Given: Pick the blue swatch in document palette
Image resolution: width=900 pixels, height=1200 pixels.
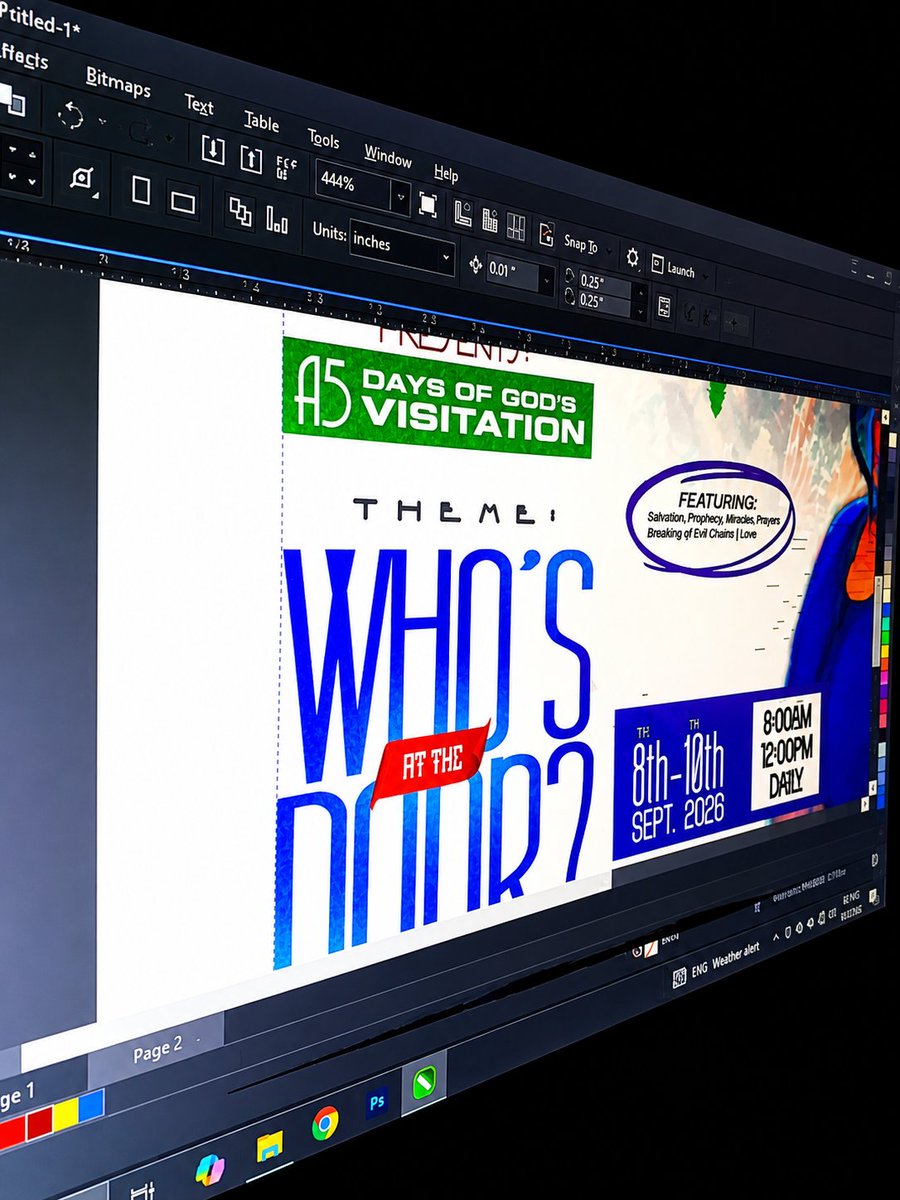Looking at the screenshot, I should point(91,1104).
